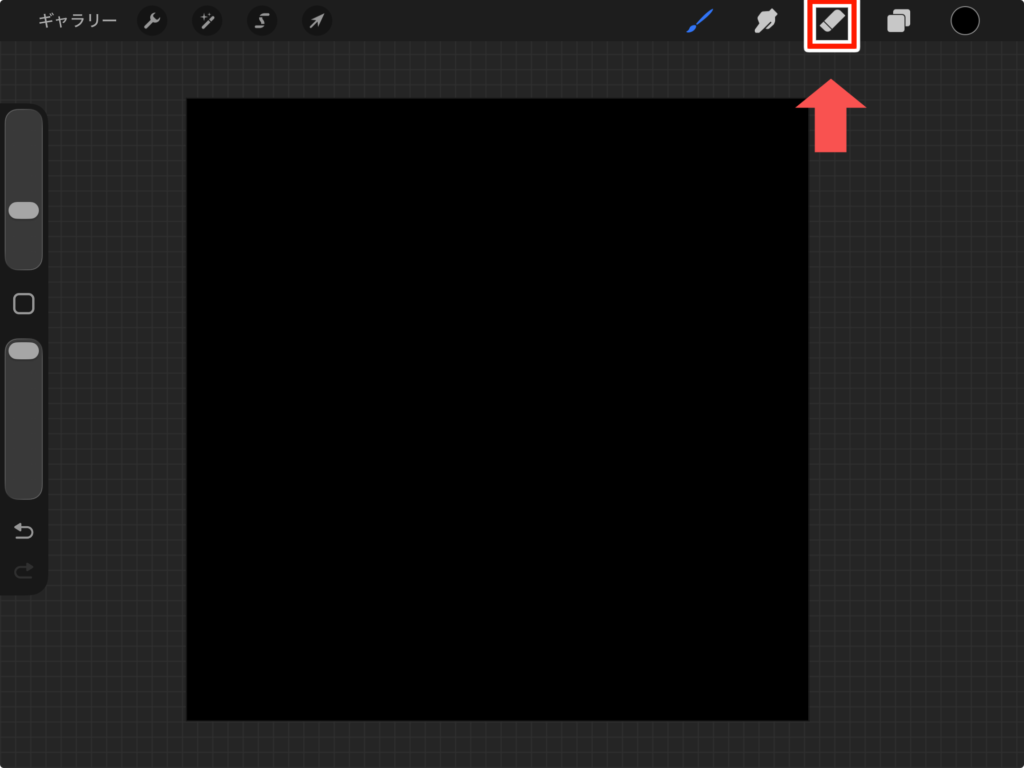Open the black color picker circle
1024x768 pixels.
tap(964, 21)
